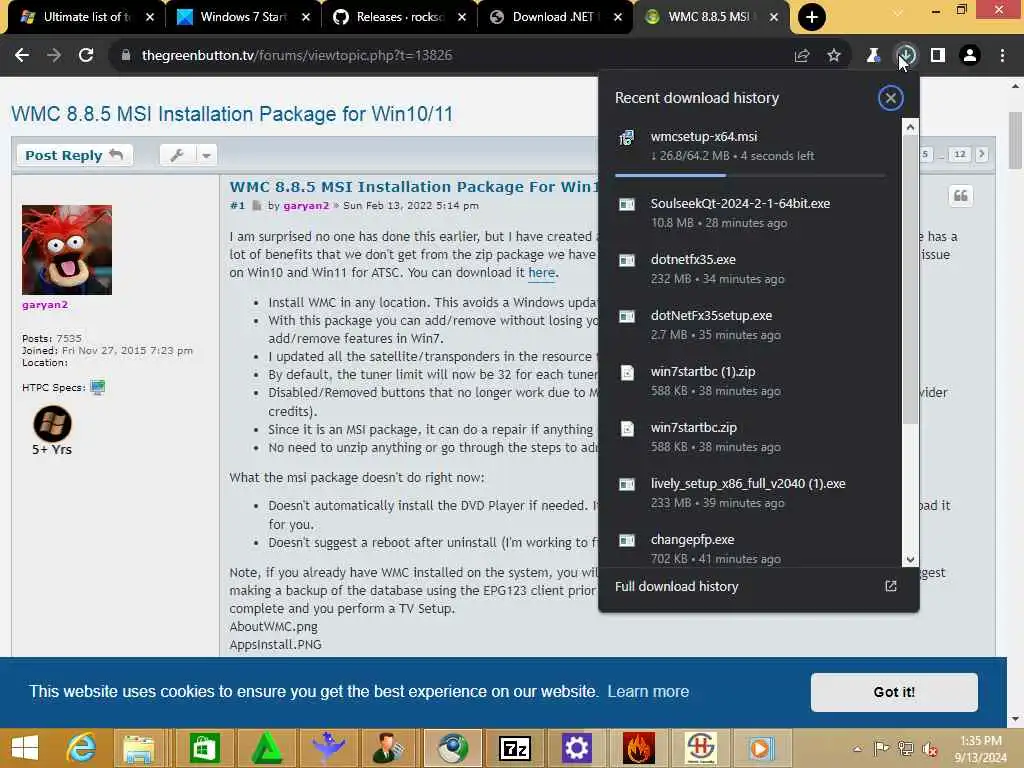Viewport: 1024px width, 768px height.
Task: Click external link icon for full history
Action: click(891, 586)
